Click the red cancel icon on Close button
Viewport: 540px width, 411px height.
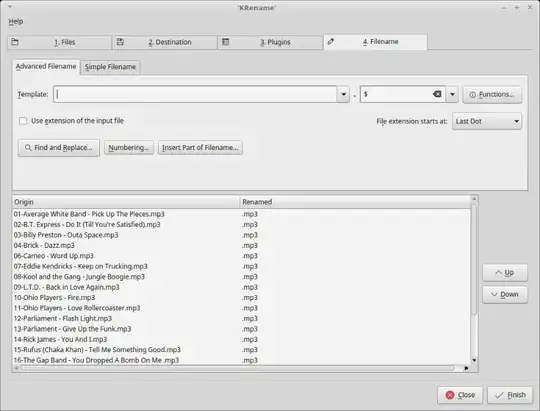(450, 395)
